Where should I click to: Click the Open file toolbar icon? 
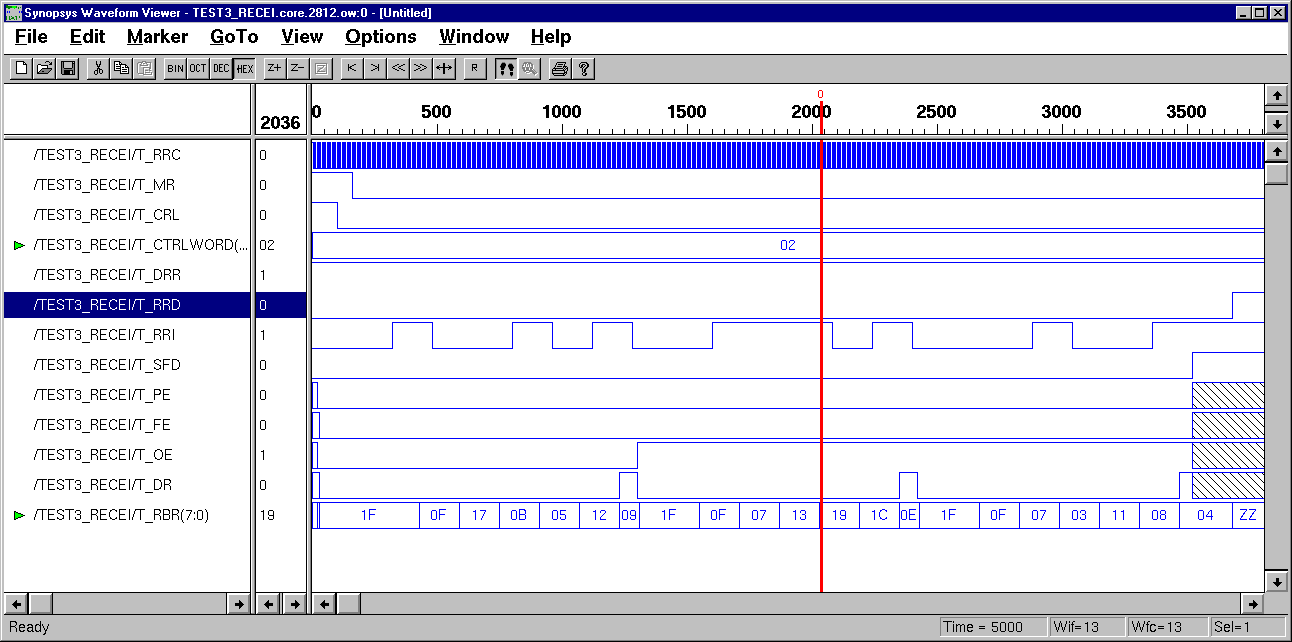pos(44,68)
